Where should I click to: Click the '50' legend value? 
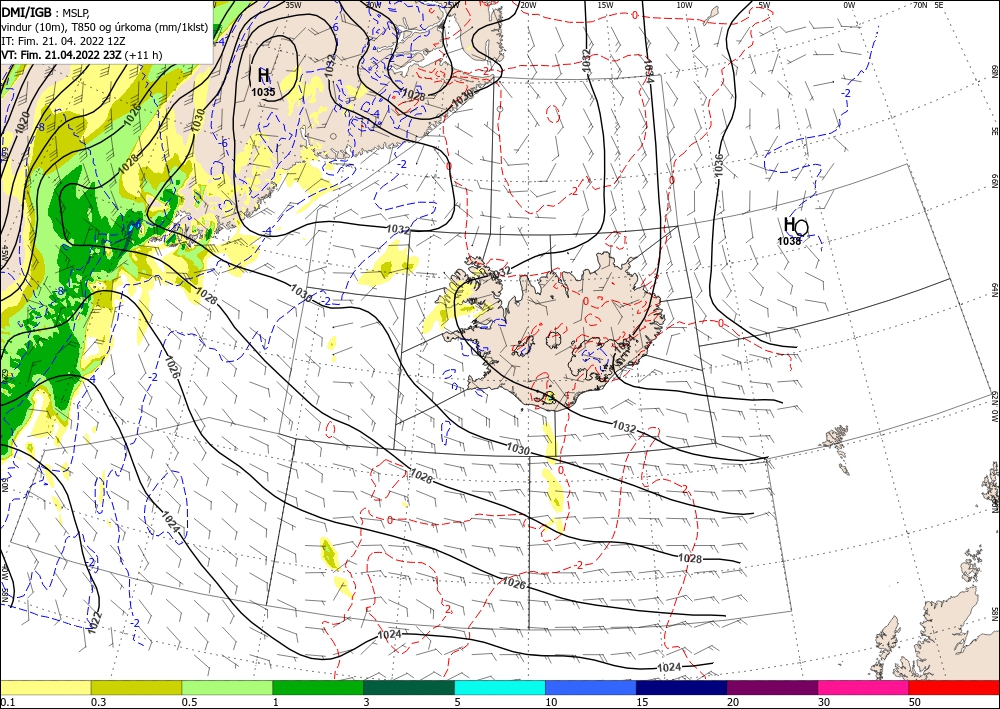click(x=915, y=701)
